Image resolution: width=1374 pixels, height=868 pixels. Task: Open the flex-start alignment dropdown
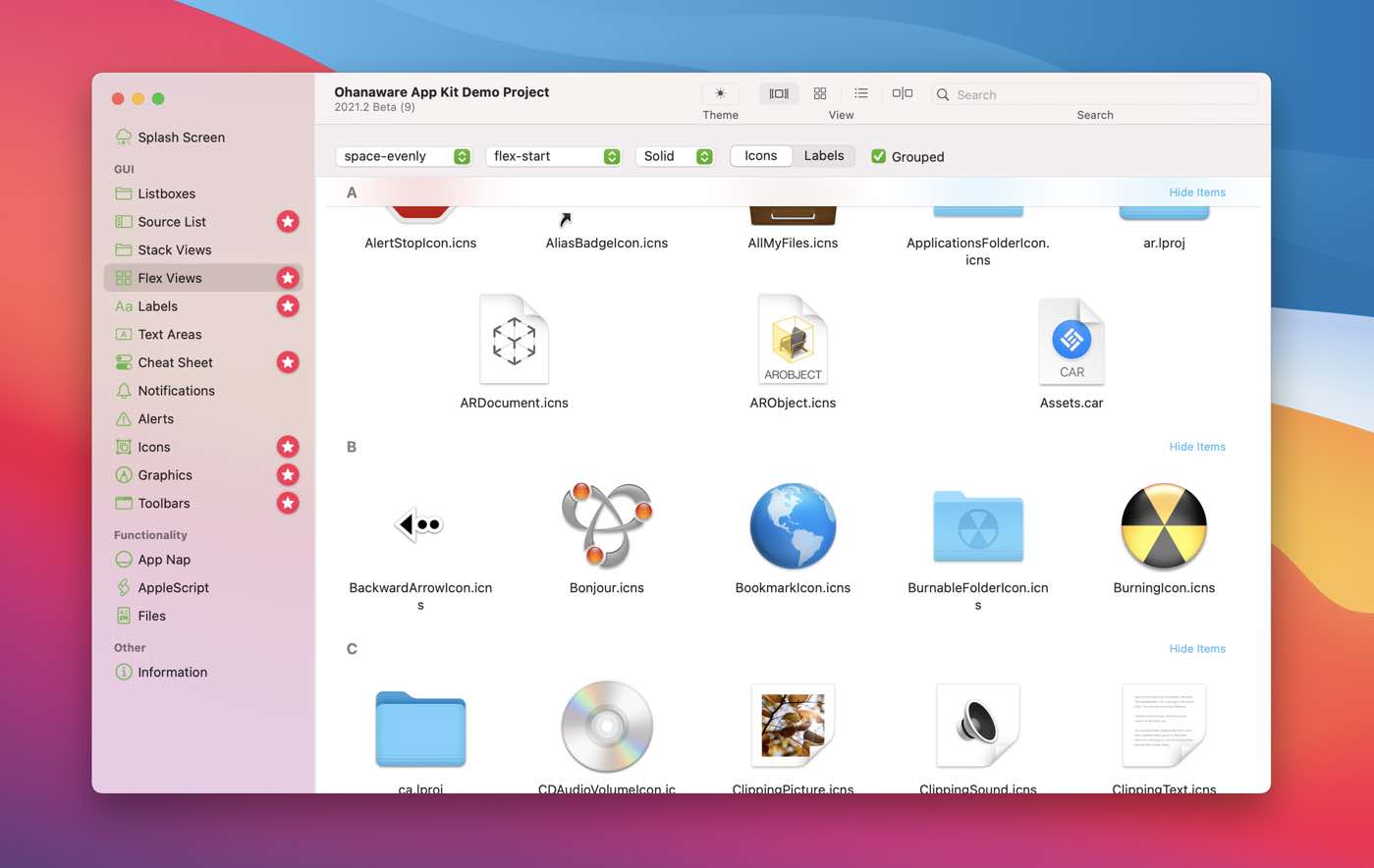(554, 156)
